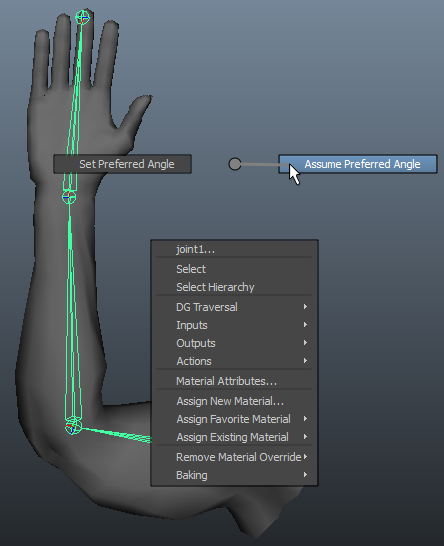
Task: Choose Set Preferred Angle option
Action: click(x=122, y=164)
